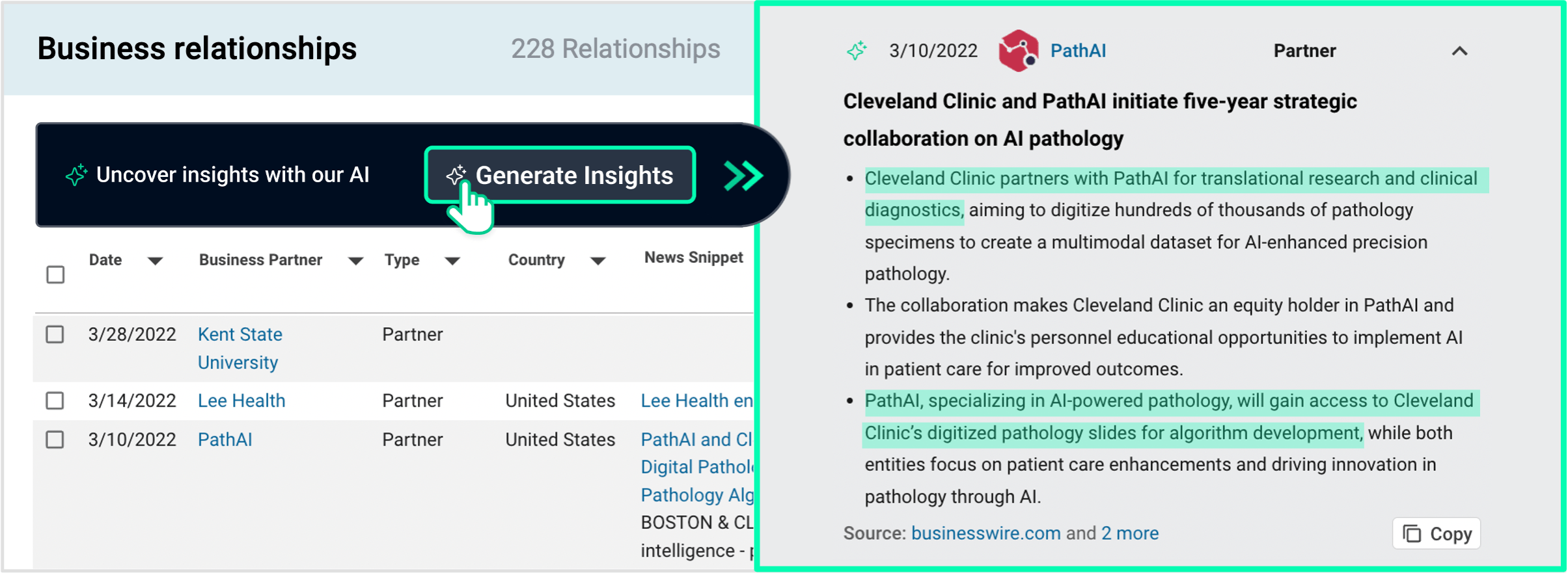Select the Lee Health row checkbox
This screenshot has height=573, width=1568.
[55, 401]
